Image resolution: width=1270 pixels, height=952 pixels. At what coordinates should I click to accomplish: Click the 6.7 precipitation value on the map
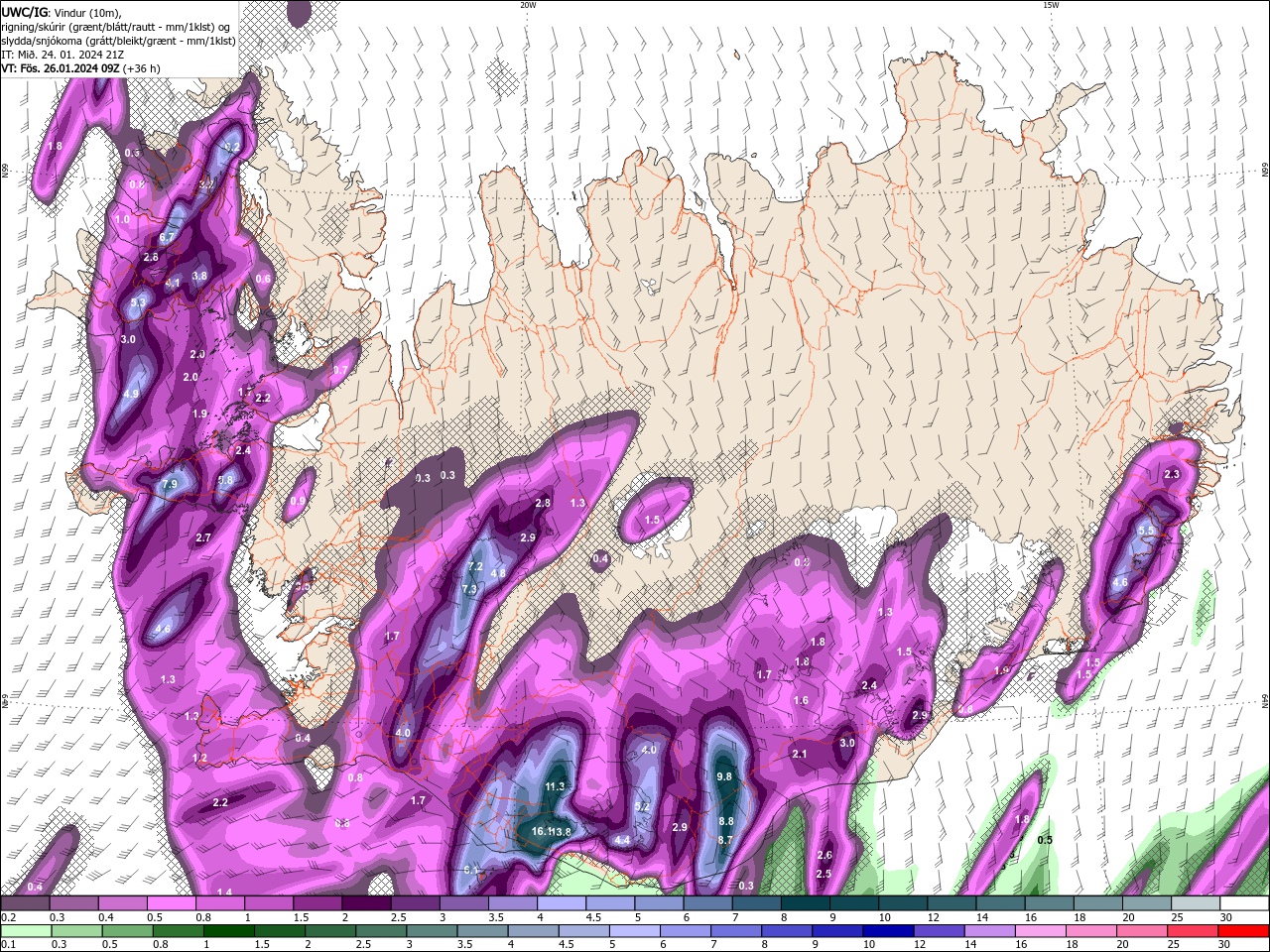coord(167,238)
